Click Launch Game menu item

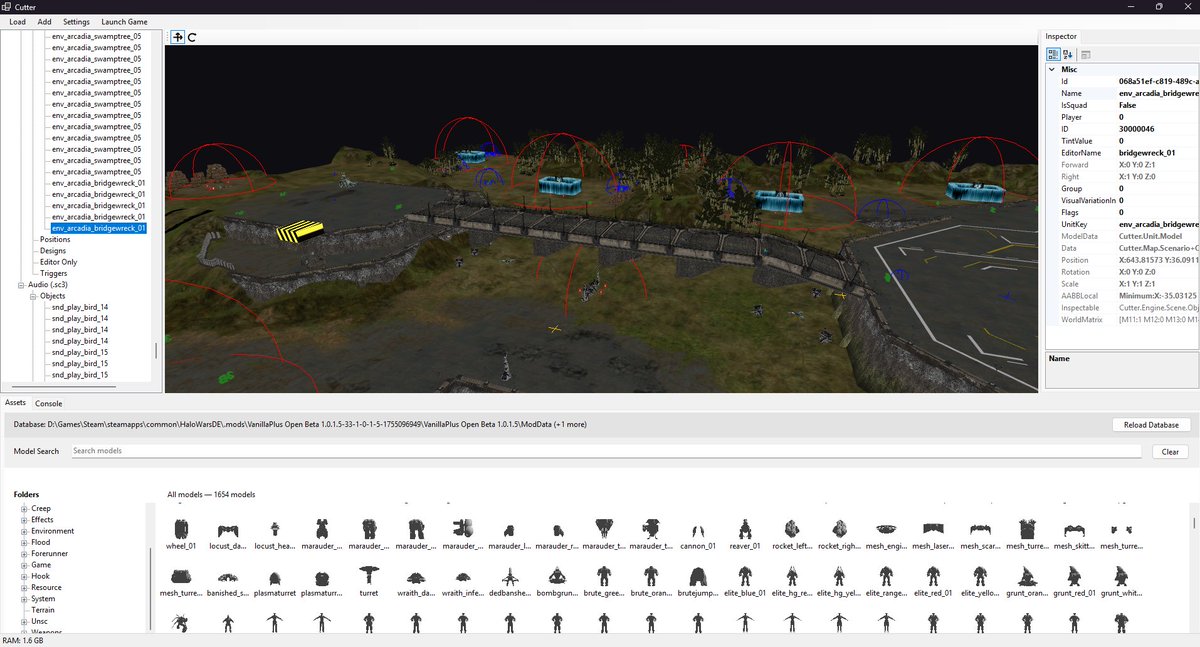[x=124, y=21]
